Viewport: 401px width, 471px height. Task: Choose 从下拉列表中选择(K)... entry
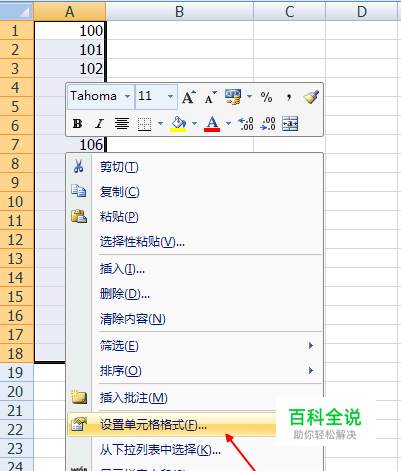point(195,450)
